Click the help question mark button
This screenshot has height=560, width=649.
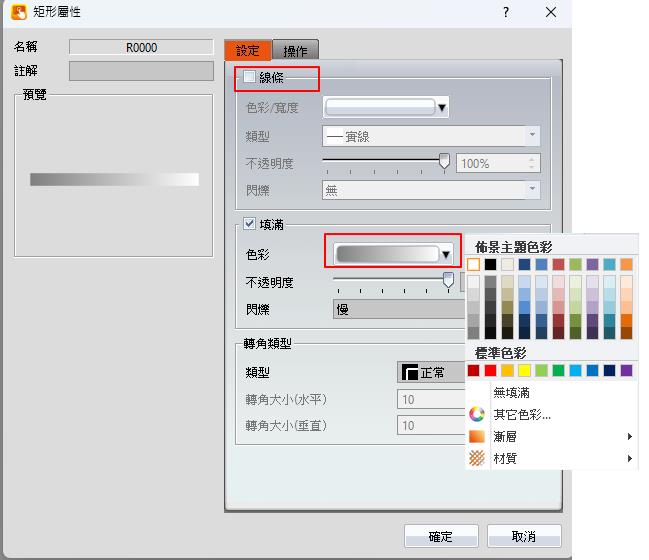tap(506, 12)
